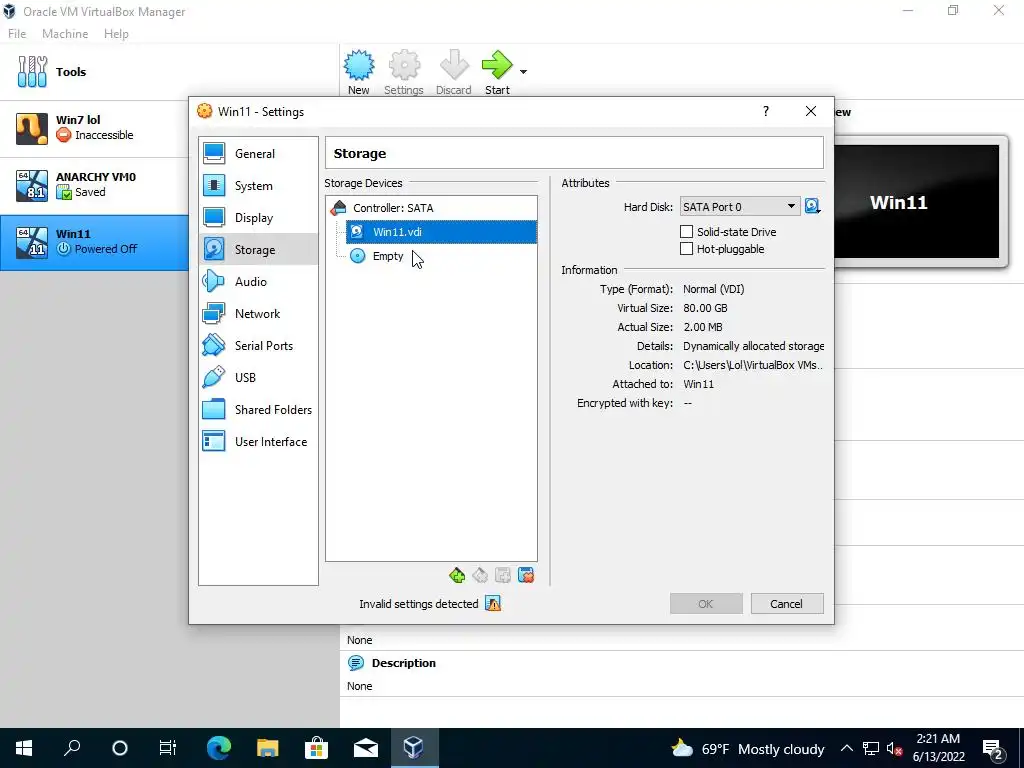Open the Machine menu
Image resolution: width=1024 pixels, height=768 pixels.
tap(65, 33)
